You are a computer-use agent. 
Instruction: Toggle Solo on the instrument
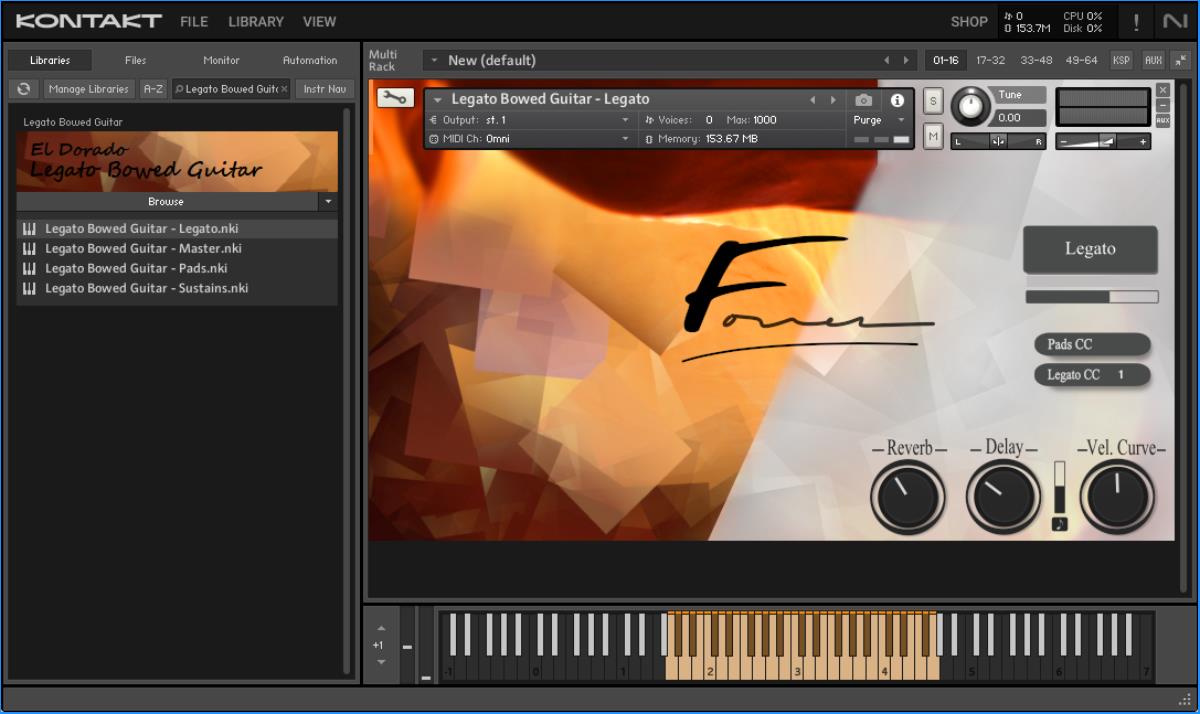[x=933, y=101]
